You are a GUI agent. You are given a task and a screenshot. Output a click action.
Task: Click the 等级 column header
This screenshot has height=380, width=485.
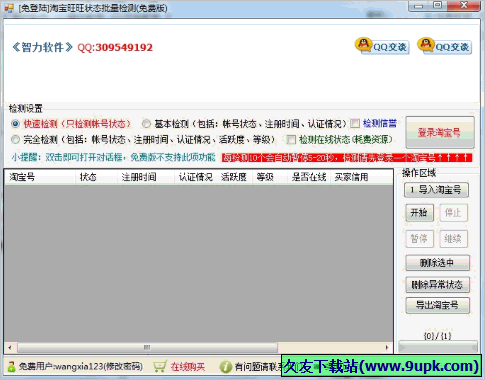click(x=270, y=177)
